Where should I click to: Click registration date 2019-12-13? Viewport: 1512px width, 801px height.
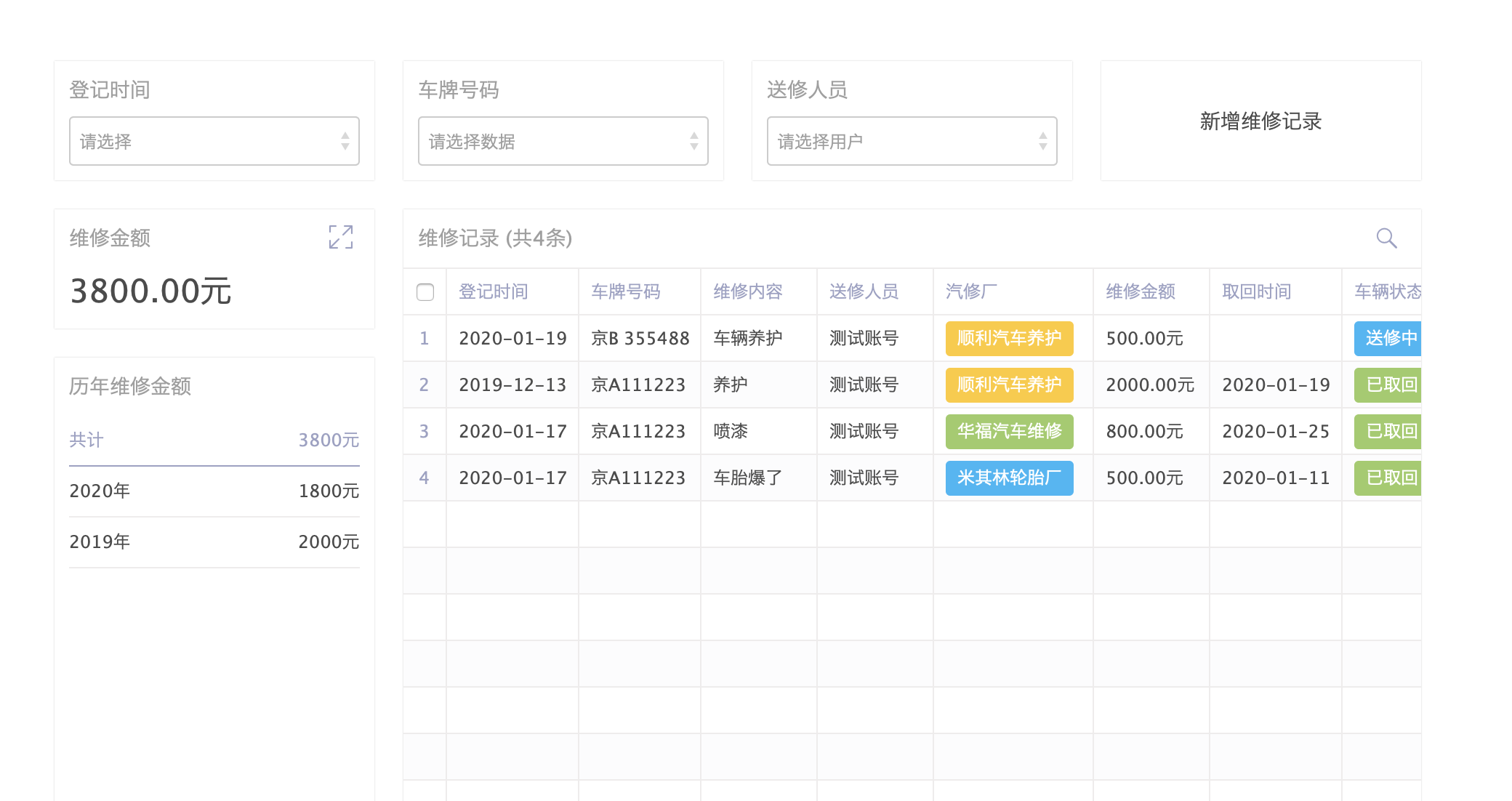pos(512,385)
